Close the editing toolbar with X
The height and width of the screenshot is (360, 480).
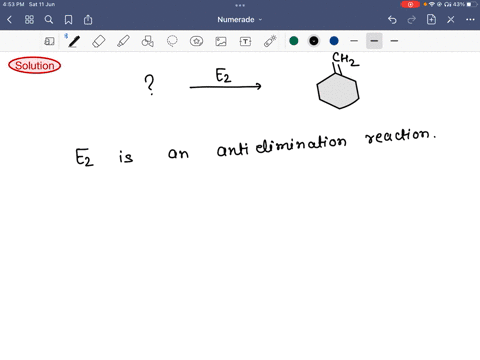pos(451,20)
